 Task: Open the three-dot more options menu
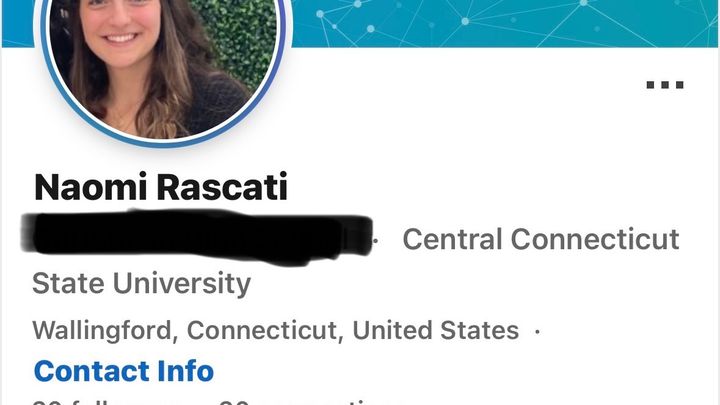(665, 85)
